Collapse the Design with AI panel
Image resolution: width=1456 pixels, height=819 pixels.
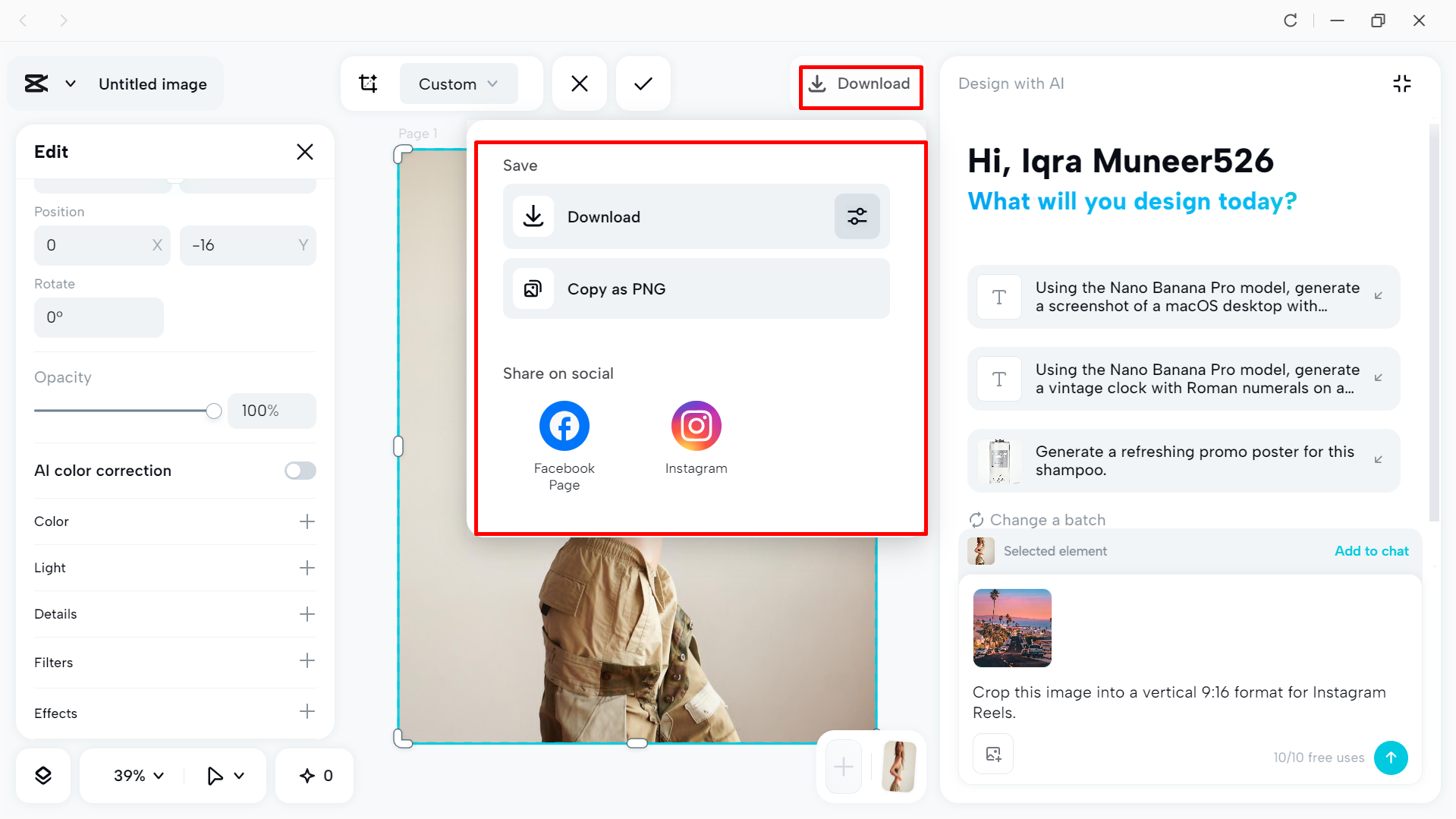1401,83
